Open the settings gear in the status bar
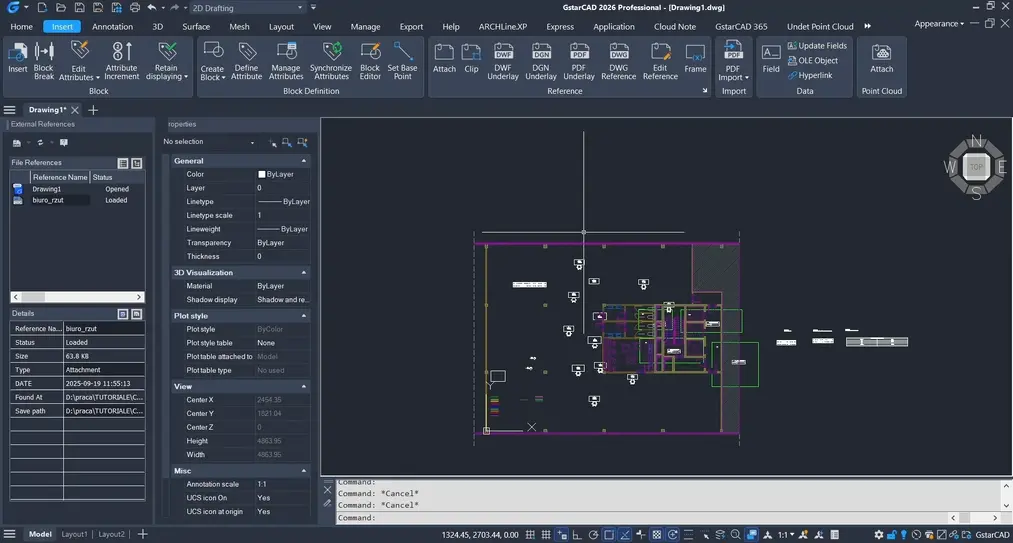 coord(877,535)
